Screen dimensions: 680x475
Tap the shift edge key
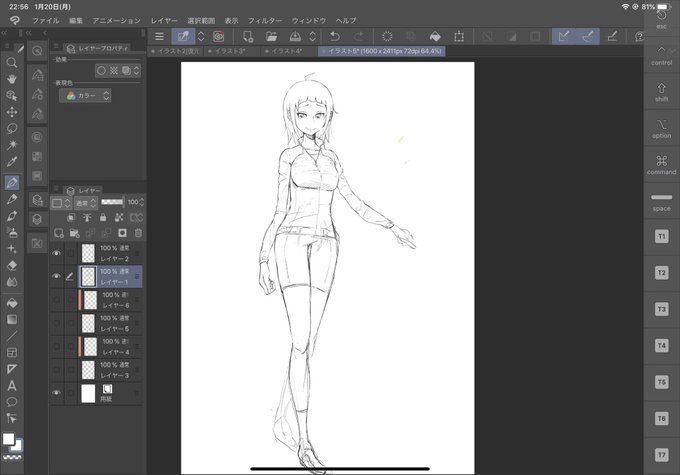pyautogui.click(x=661, y=92)
